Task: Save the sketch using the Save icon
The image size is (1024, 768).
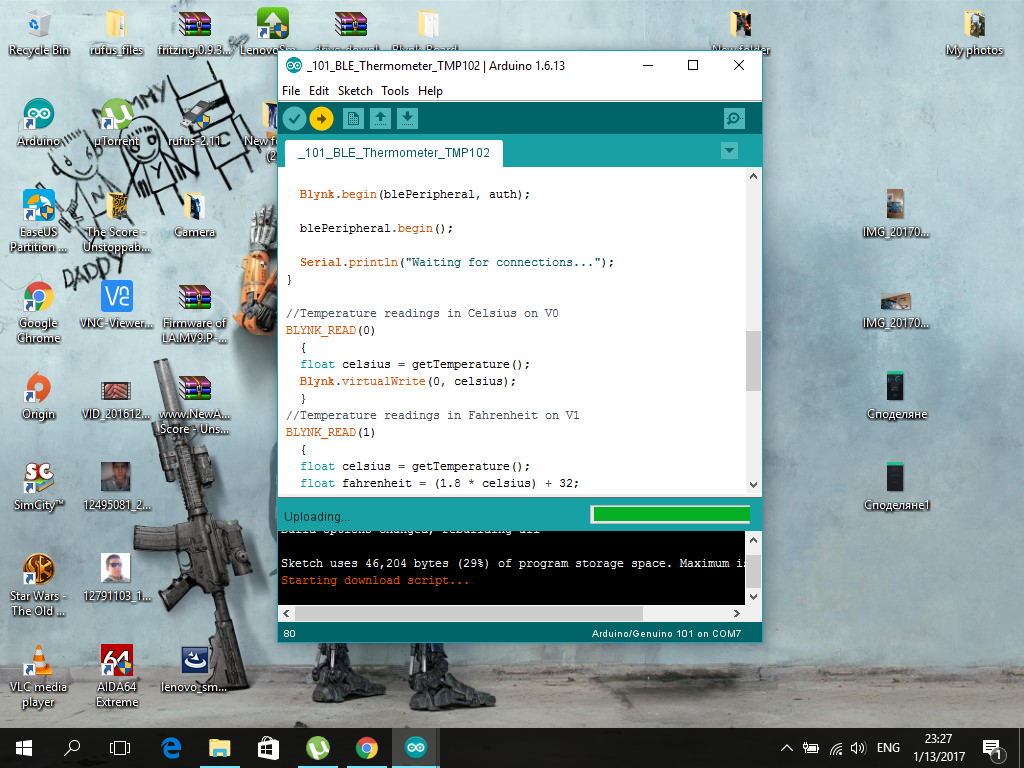Action: (x=407, y=118)
